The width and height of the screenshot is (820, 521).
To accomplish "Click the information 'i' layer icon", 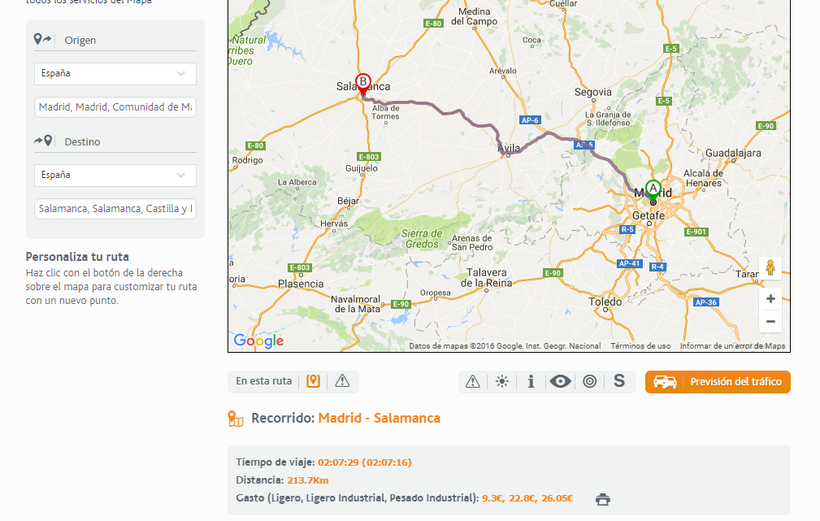I will tap(530, 381).
